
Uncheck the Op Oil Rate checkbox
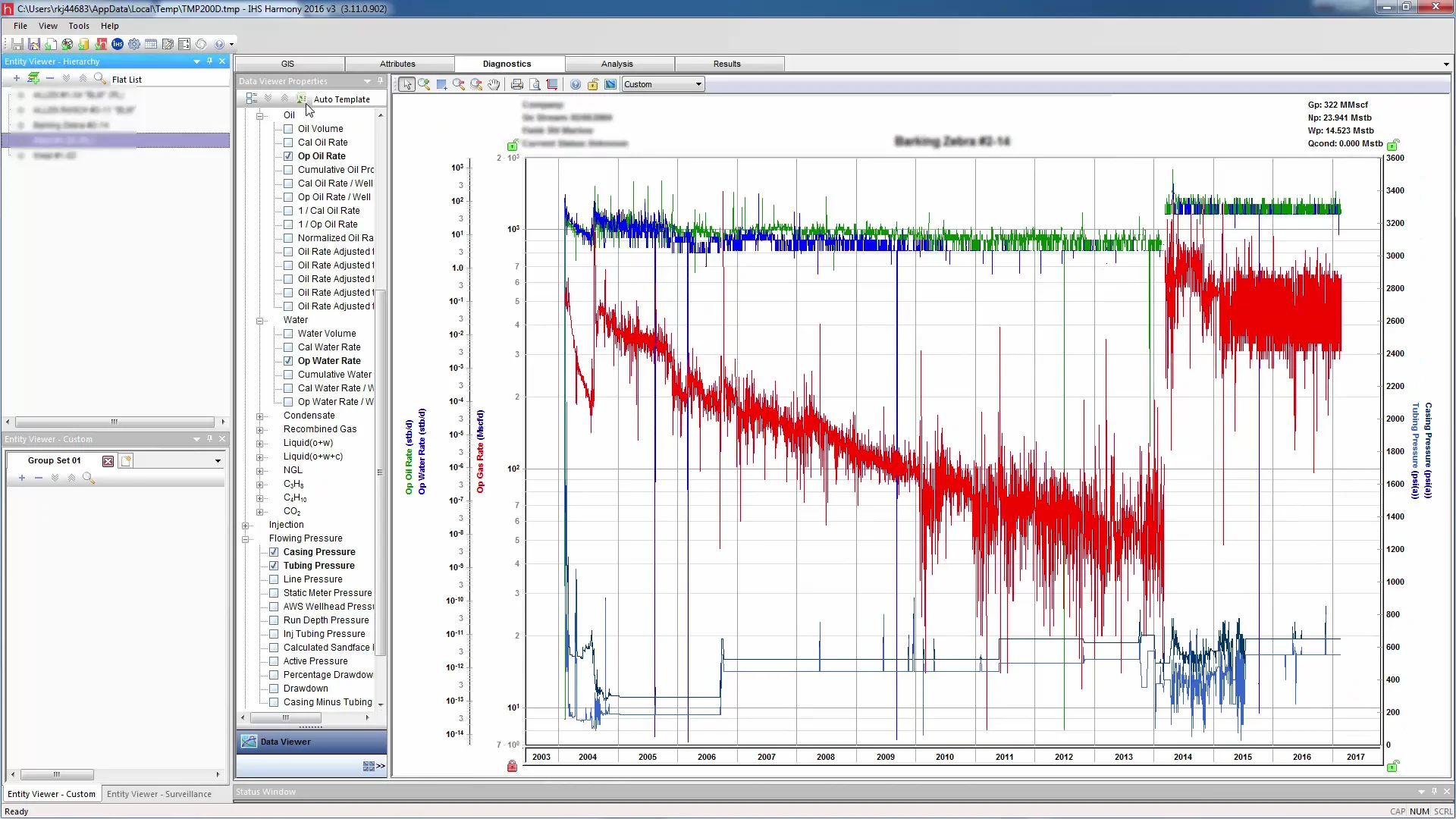(x=288, y=156)
